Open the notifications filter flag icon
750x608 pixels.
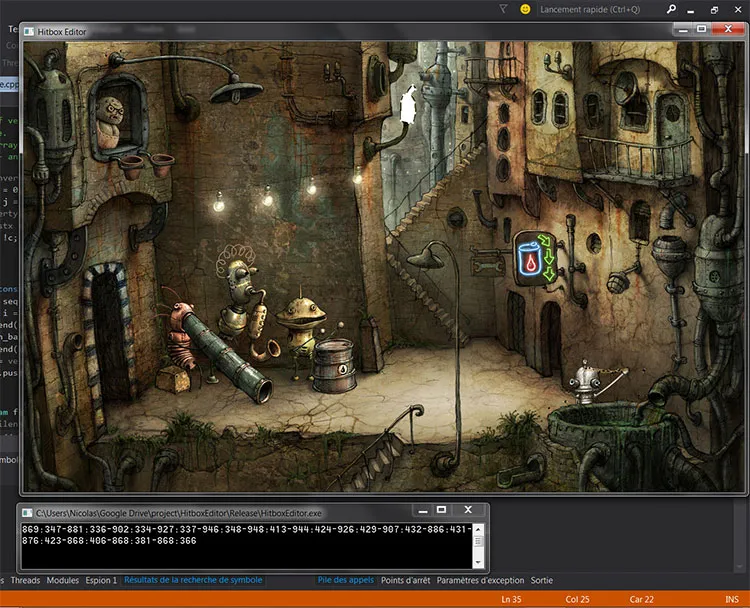tap(503, 9)
